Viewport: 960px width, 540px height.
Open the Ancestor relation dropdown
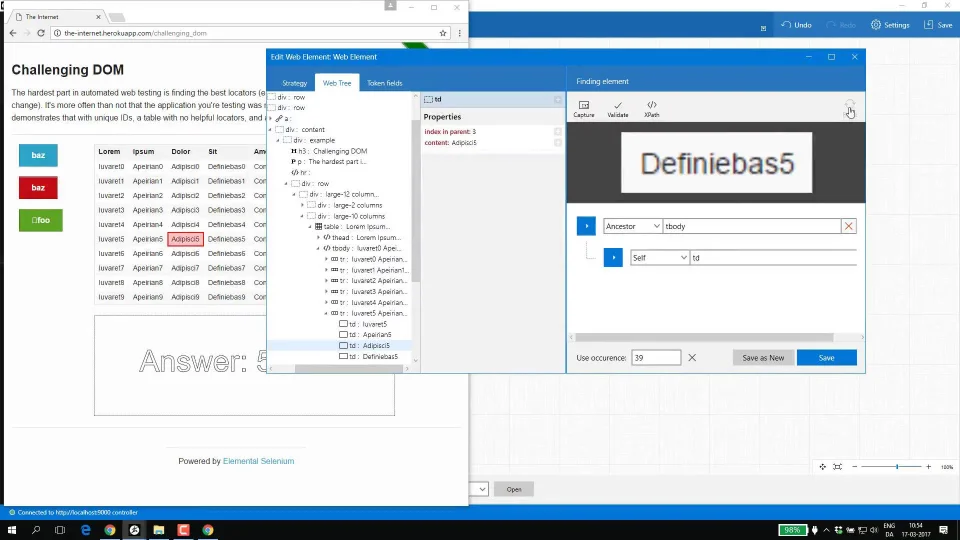(x=632, y=227)
